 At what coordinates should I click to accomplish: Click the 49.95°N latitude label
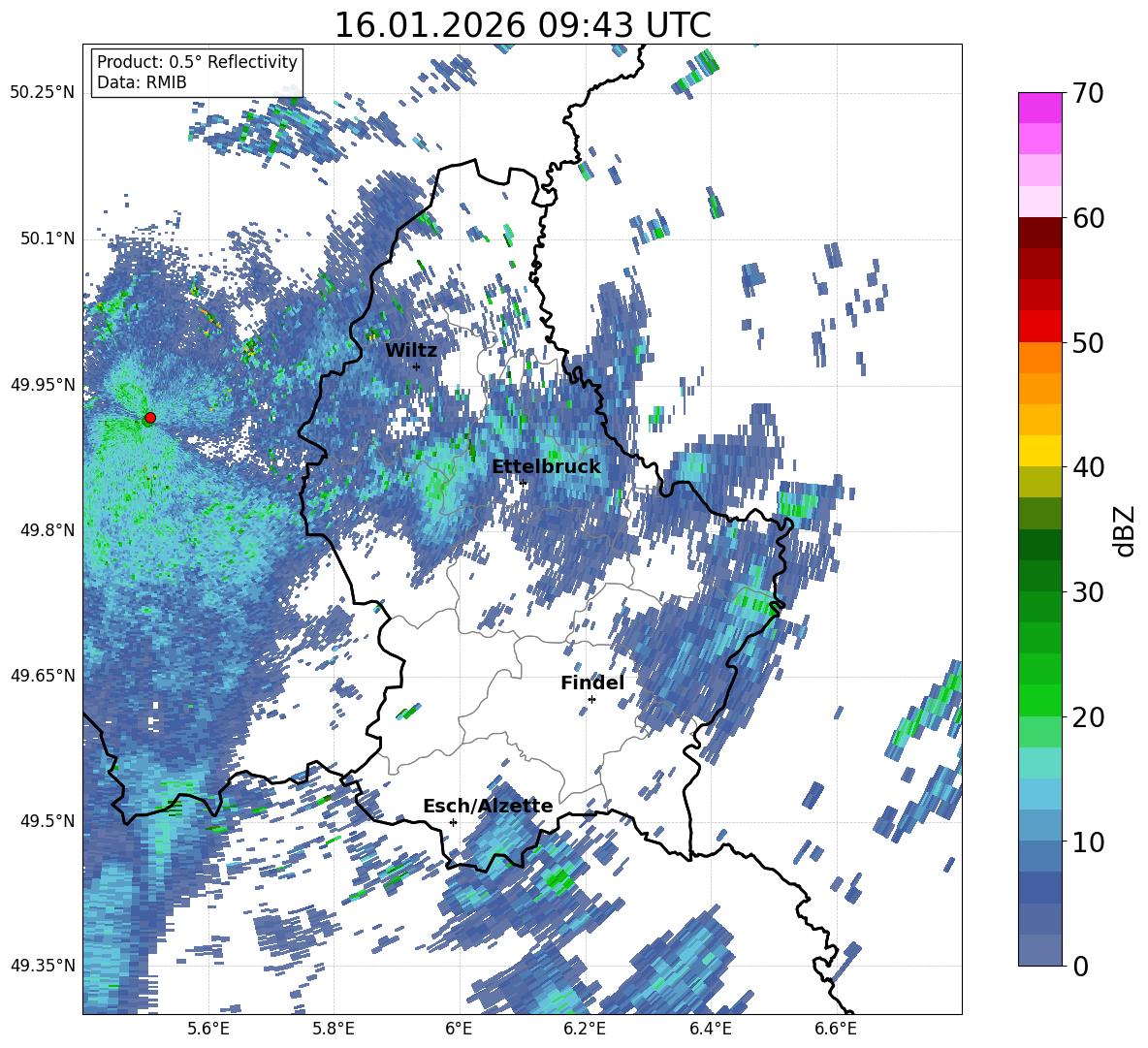click(43, 385)
